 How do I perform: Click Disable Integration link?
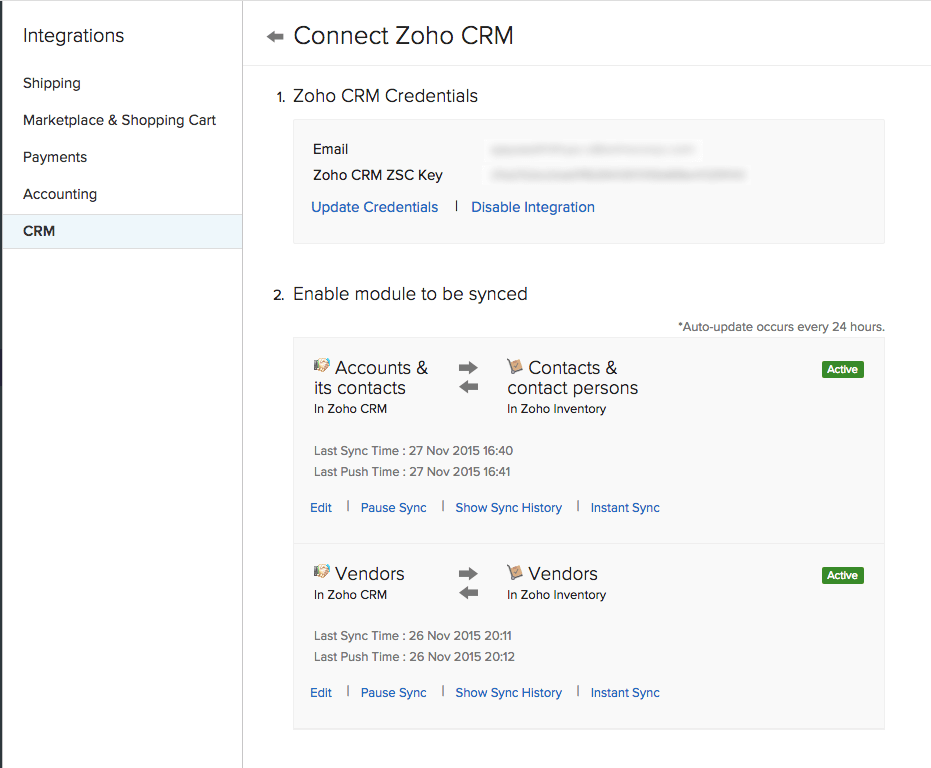click(x=533, y=207)
